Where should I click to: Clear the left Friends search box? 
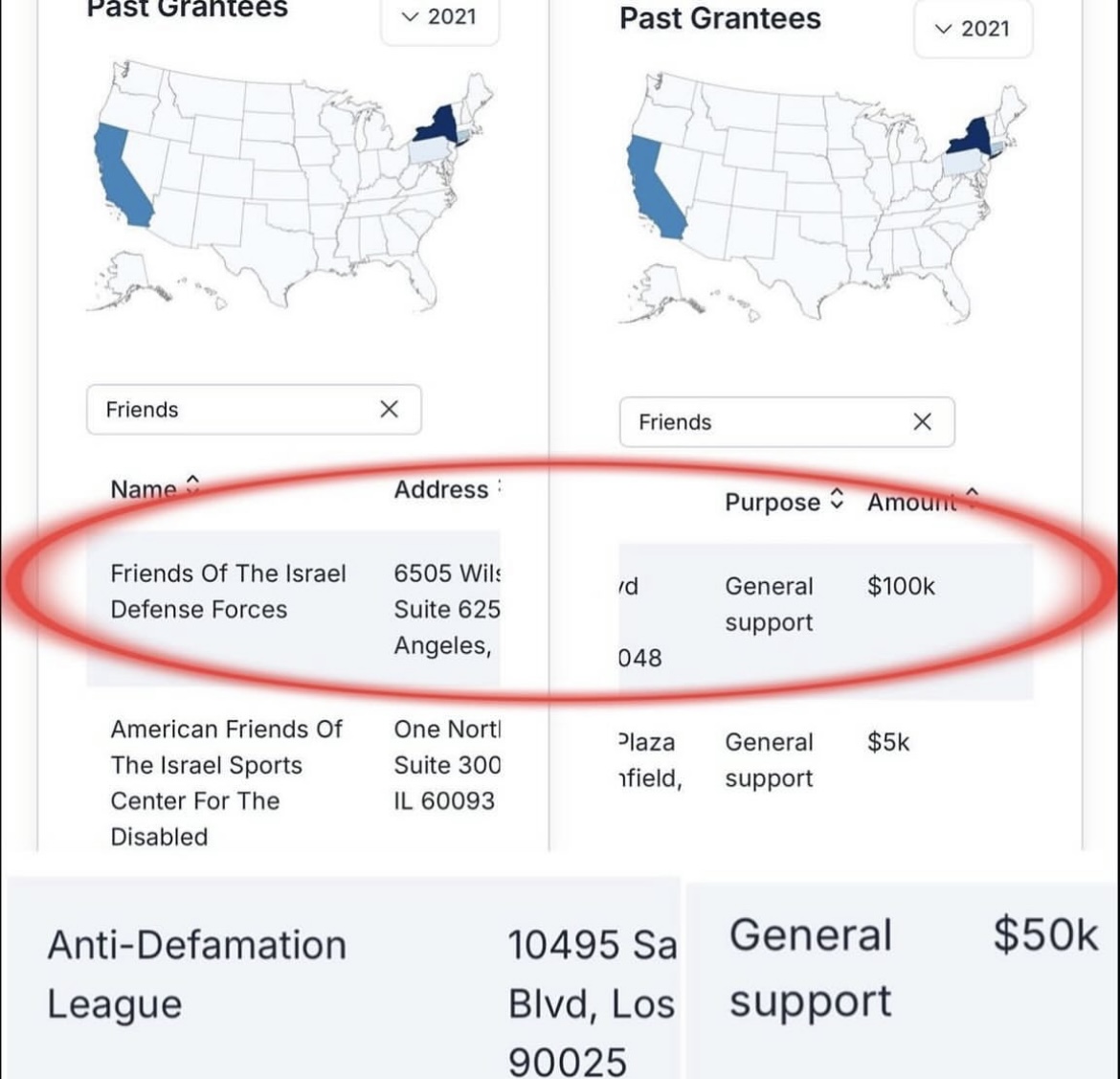[x=390, y=410]
